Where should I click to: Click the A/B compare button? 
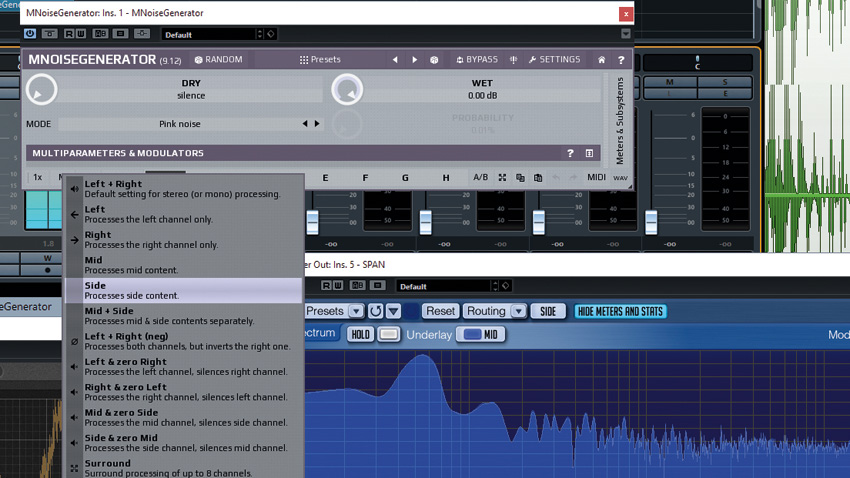click(480, 177)
